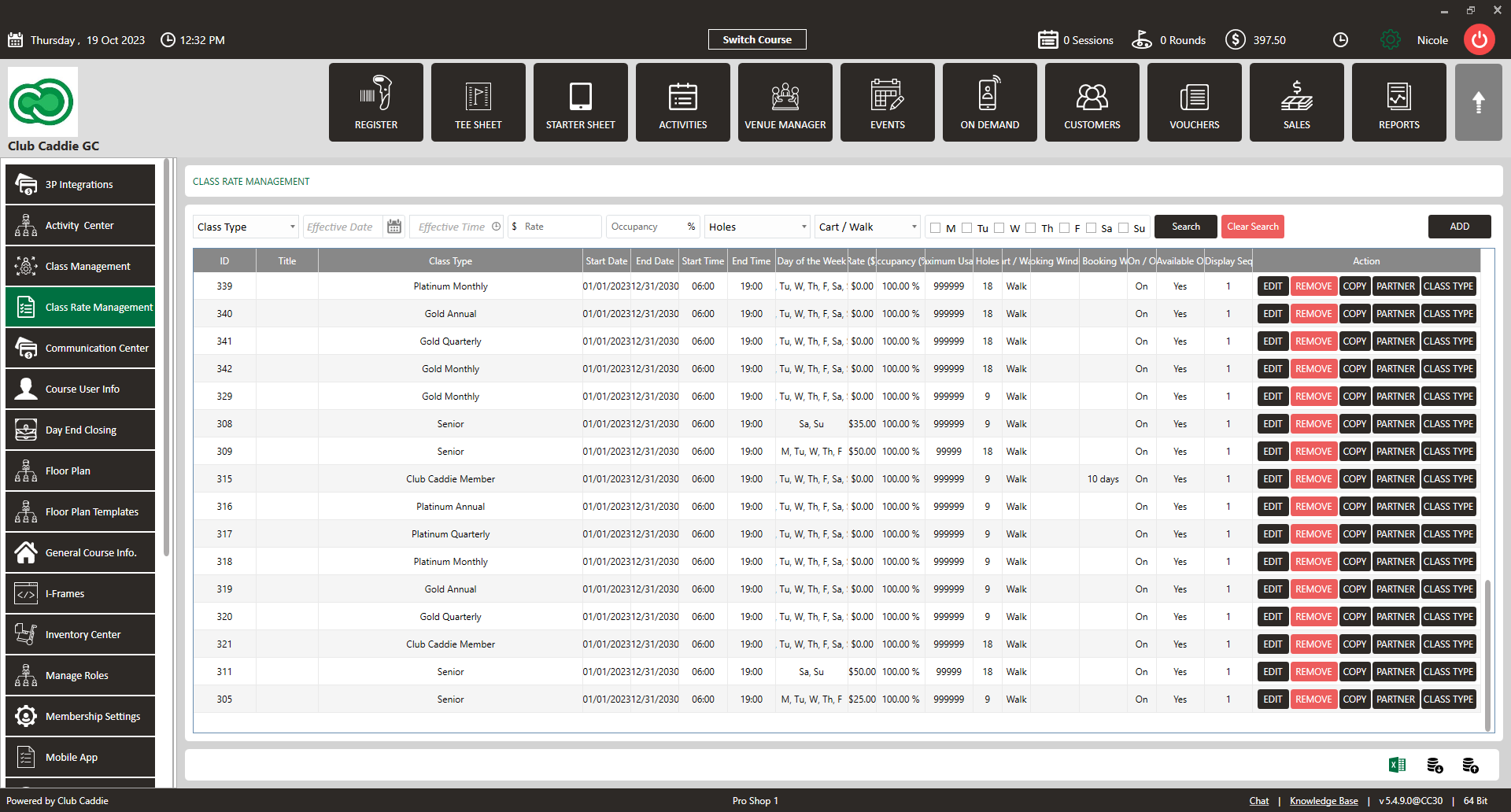Click the green settings gear icon
This screenshot has height=812, width=1511.
pos(1391,39)
